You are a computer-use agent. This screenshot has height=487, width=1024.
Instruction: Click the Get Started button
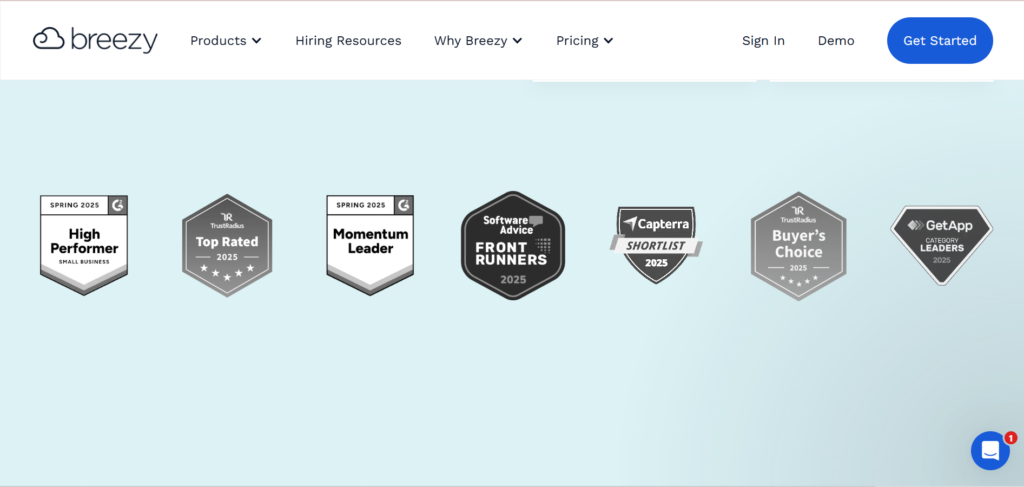click(940, 40)
